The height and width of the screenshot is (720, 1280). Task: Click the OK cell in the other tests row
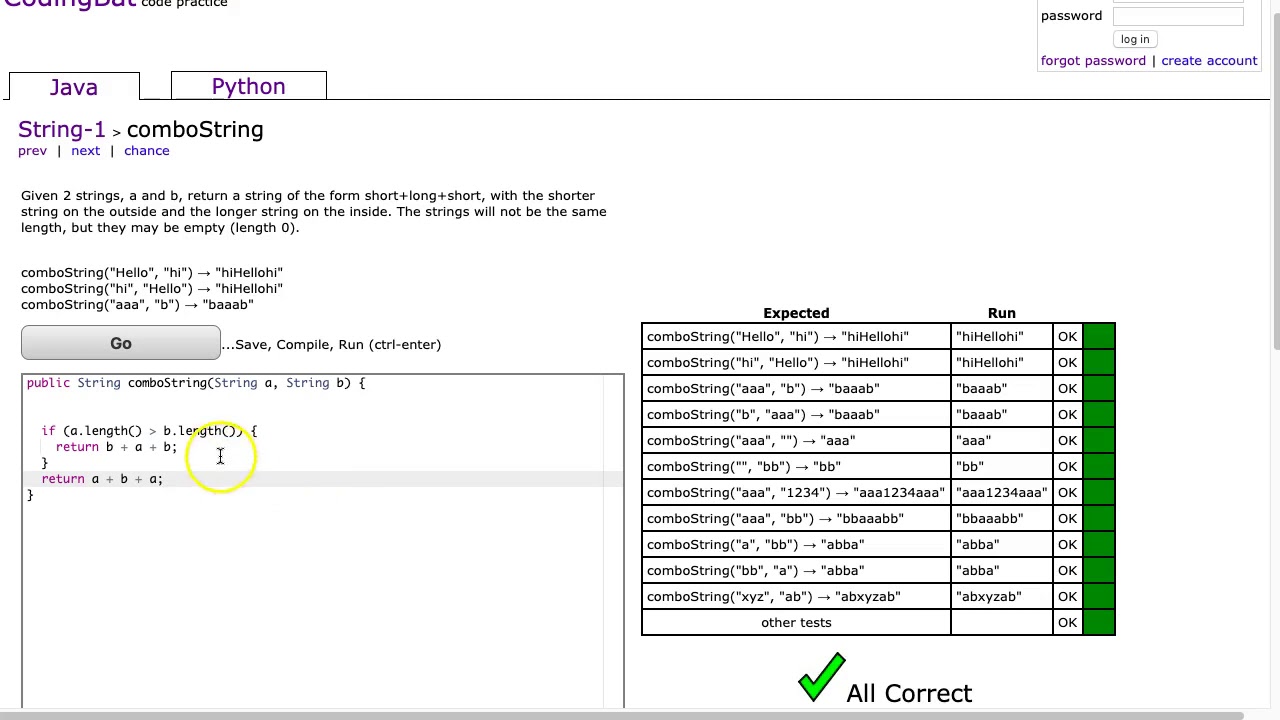(x=1067, y=623)
